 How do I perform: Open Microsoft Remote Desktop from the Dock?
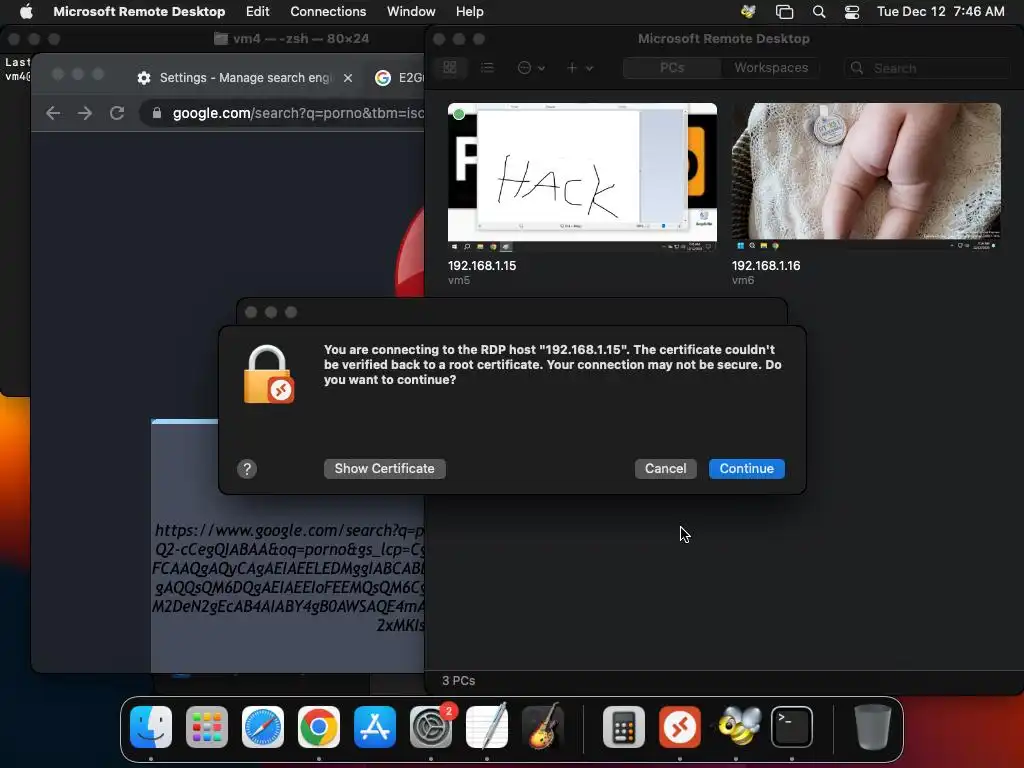click(x=680, y=726)
